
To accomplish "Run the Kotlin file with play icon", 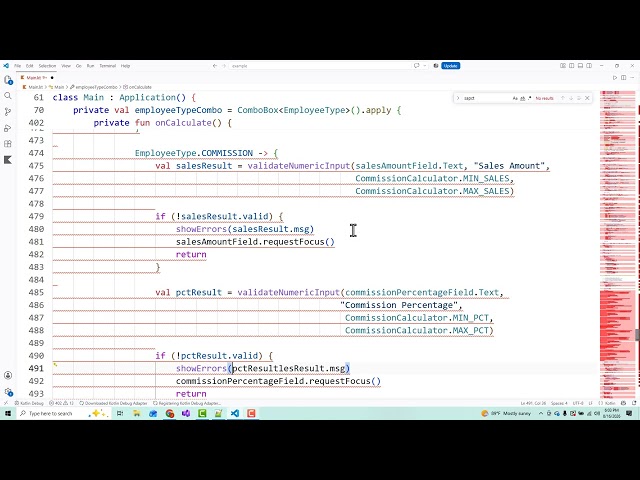I will [615, 78].
